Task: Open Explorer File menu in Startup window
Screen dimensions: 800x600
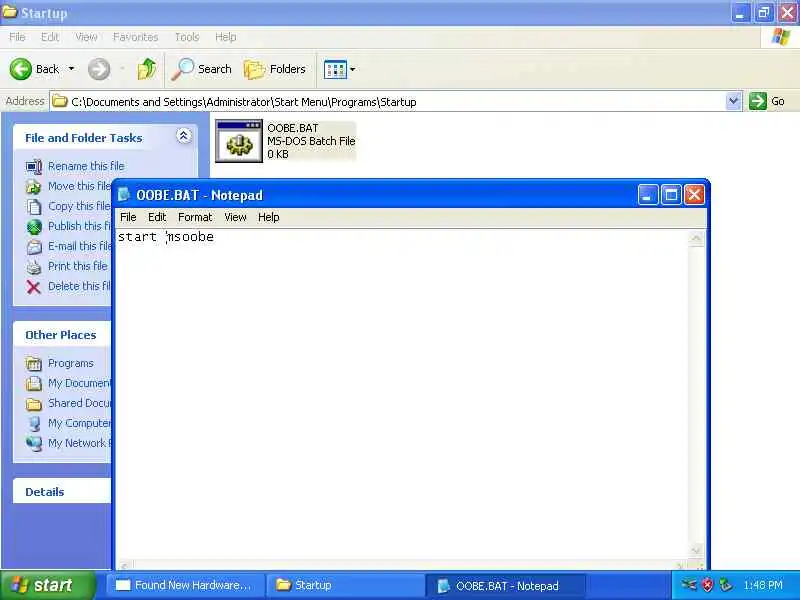Action: [17, 37]
